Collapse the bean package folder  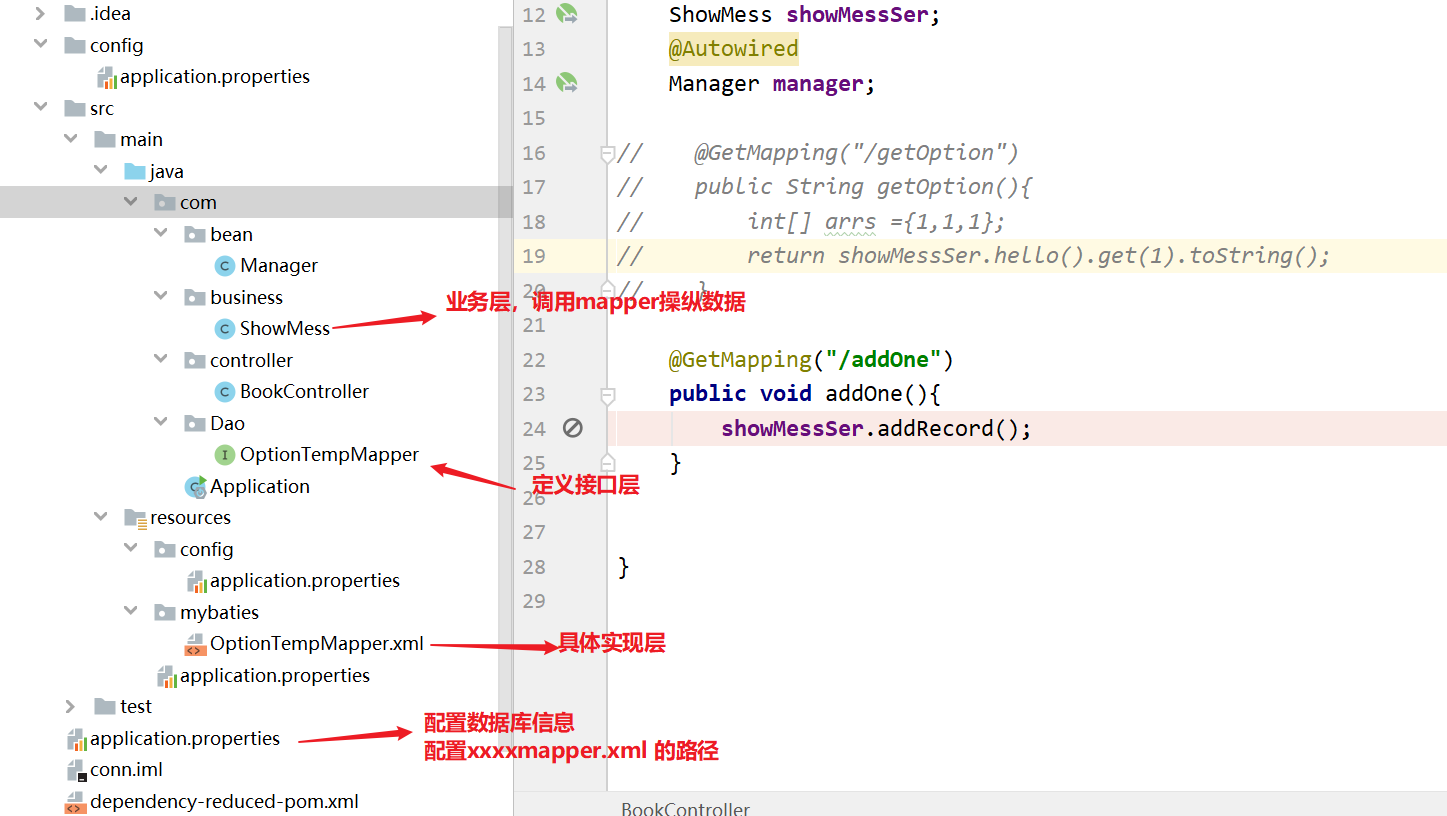(161, 233)
